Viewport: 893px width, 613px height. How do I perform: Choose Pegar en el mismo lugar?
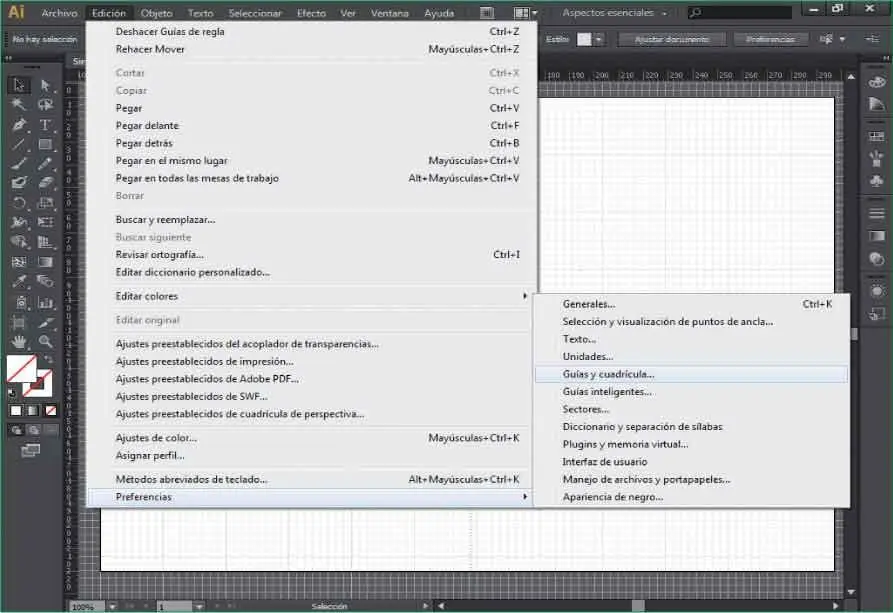pos(312,161)
